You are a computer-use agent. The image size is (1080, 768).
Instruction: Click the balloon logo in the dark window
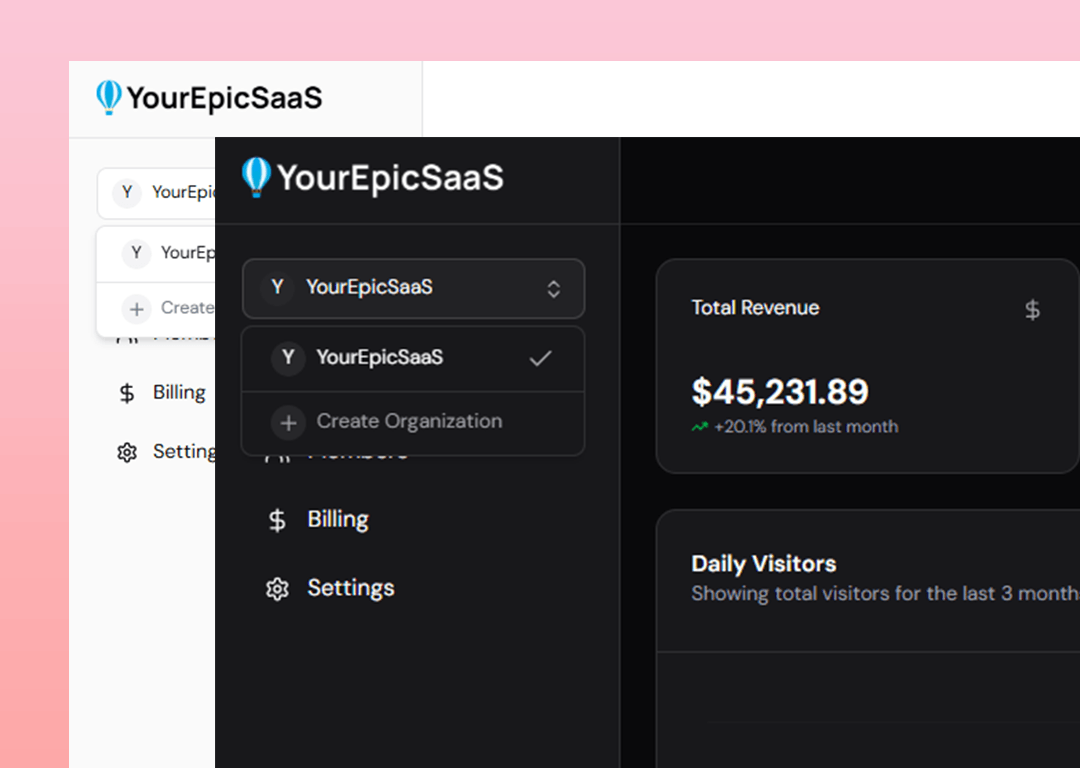point(256,177)
